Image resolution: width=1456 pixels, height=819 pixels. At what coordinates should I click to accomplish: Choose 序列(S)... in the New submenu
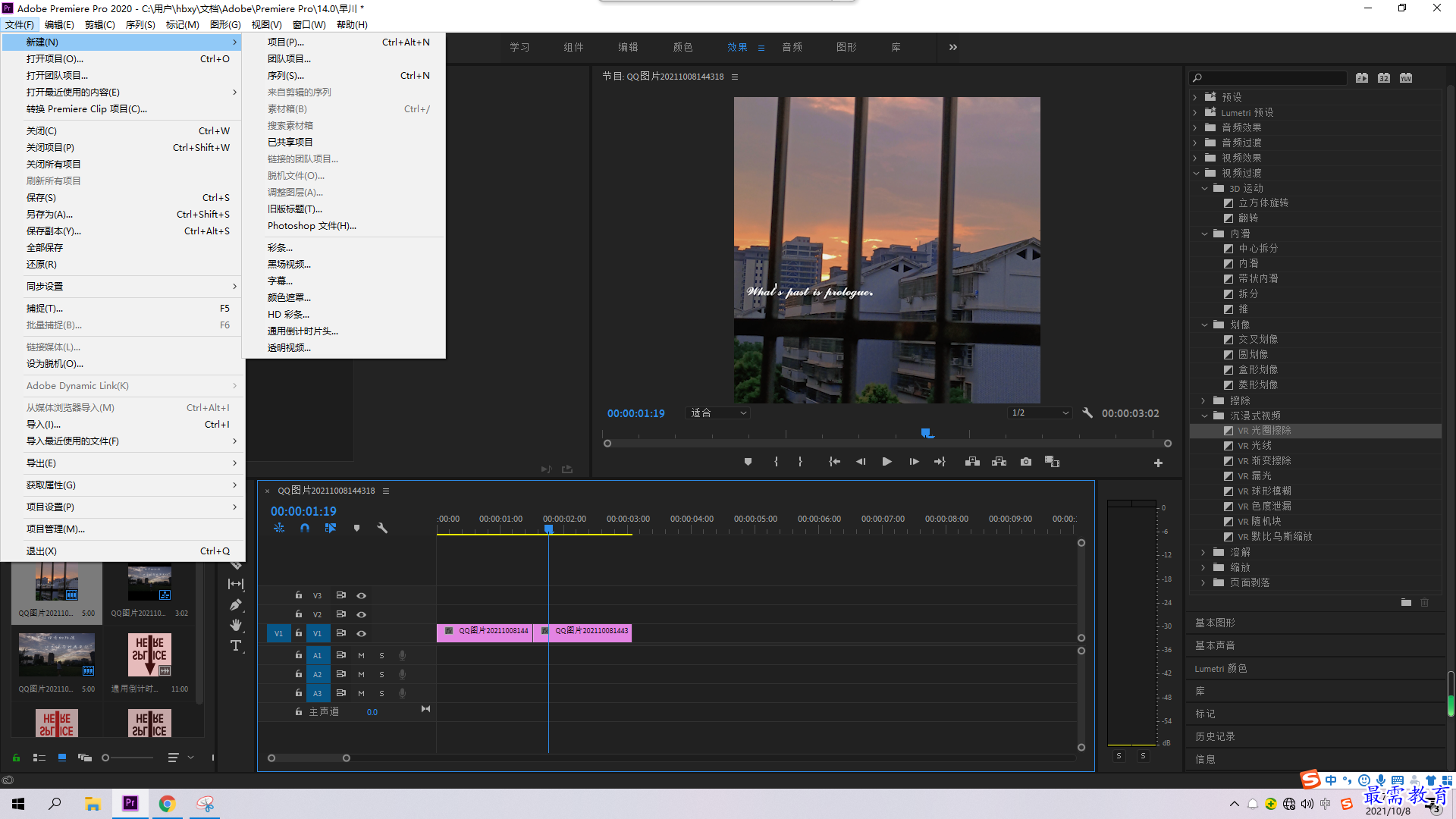[344, 75]
